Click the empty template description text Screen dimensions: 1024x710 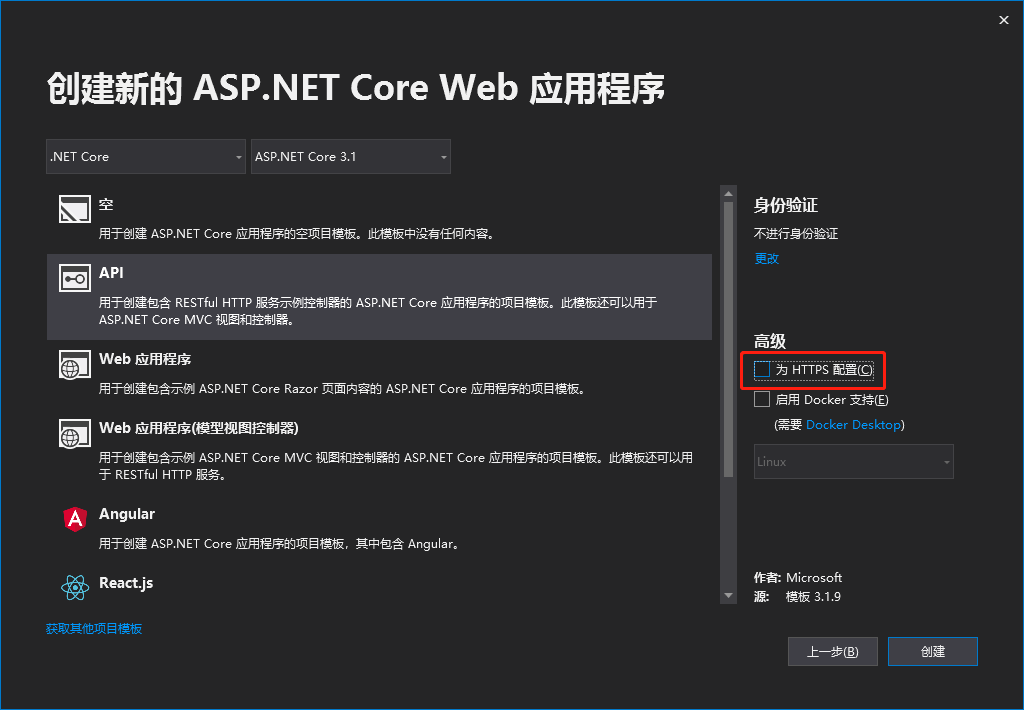pos(298,234)
